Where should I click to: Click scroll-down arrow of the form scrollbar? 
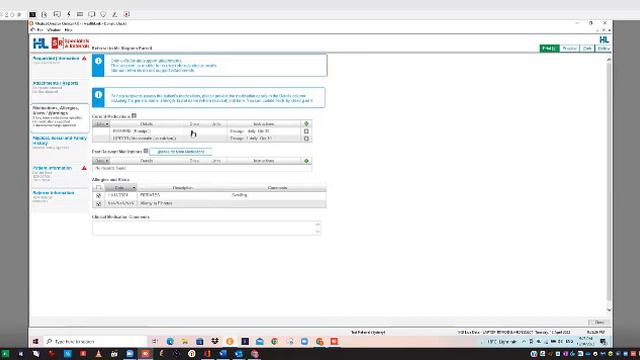pyautogui.click(x=609, y=310)
